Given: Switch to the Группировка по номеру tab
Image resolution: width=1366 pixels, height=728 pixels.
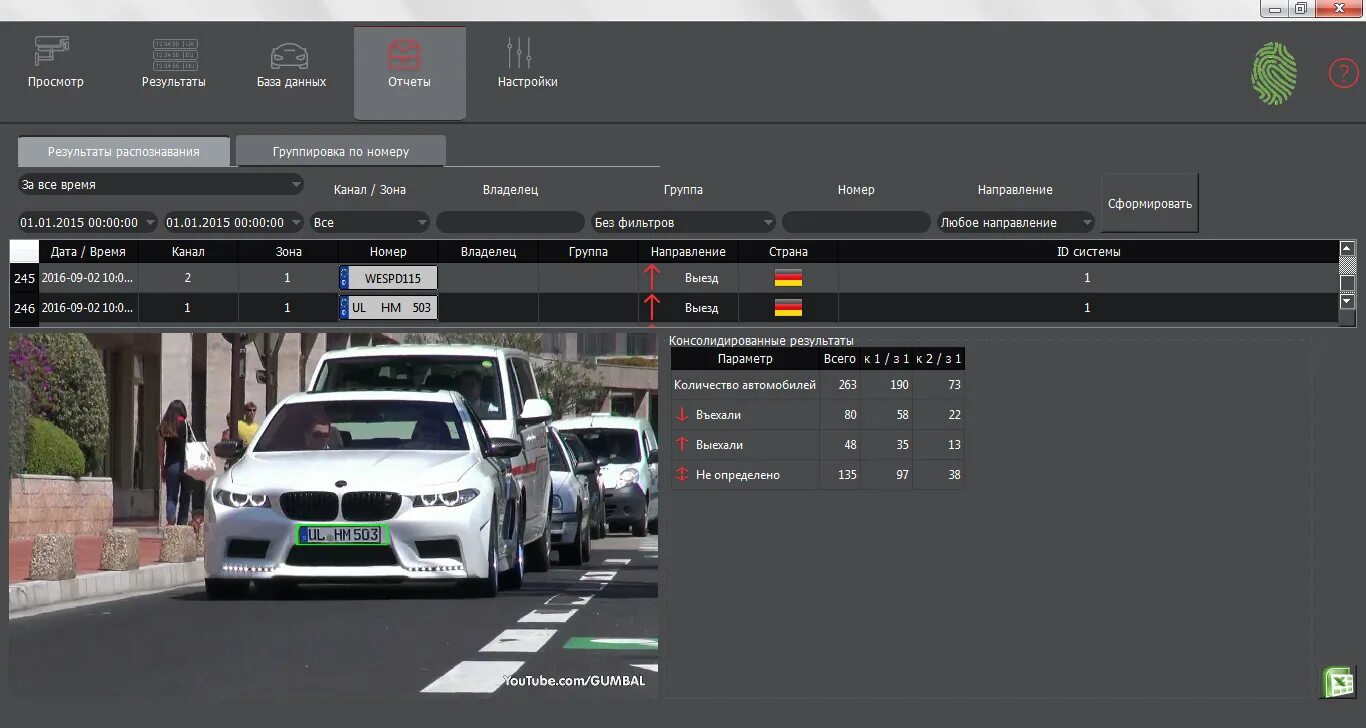Looking at the screenshot, I should coord(340,150).
